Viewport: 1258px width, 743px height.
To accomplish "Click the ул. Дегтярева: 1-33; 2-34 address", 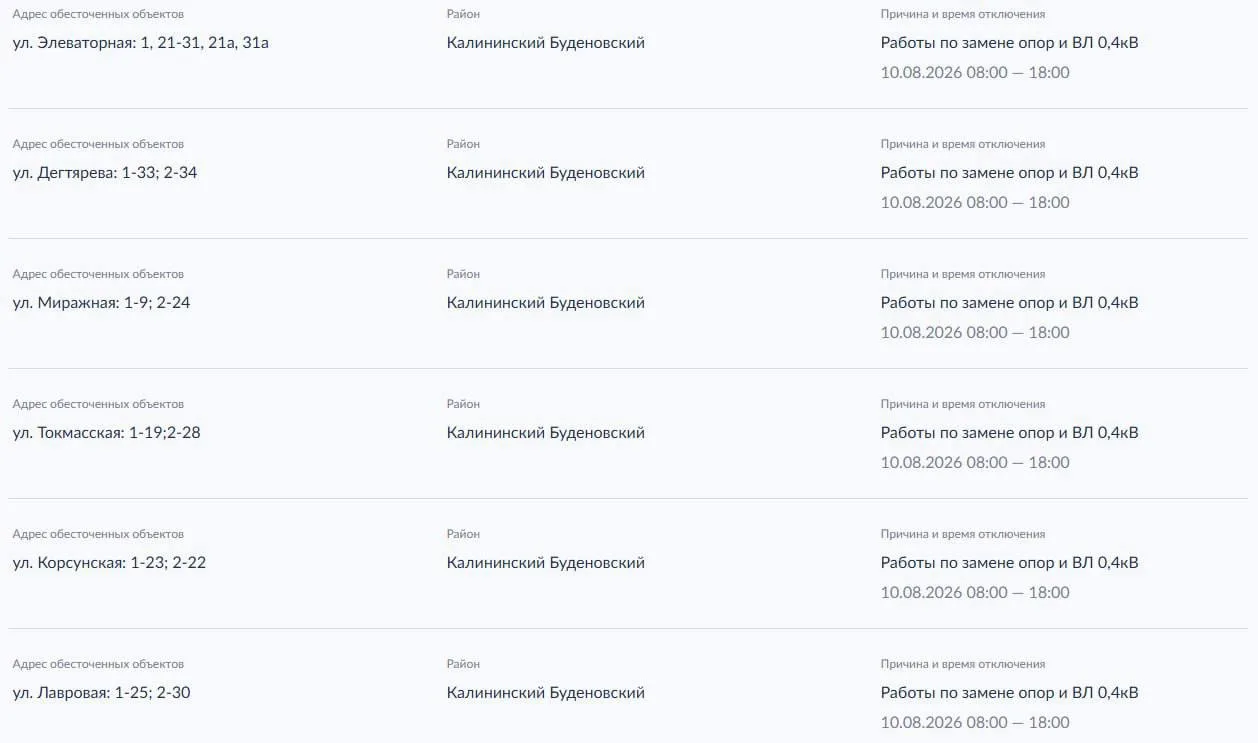I will point(105,173).
